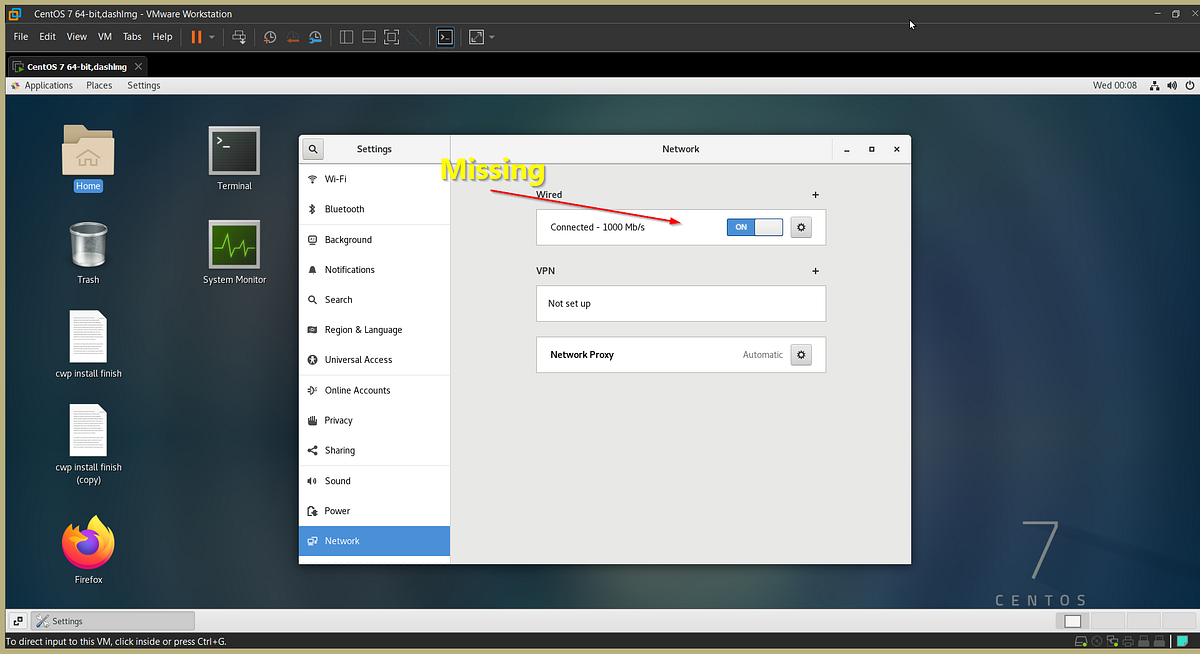Send Ctrl+Alt+Del to the virtual machine
This screenshot has height=654, width=1200.
239,36
